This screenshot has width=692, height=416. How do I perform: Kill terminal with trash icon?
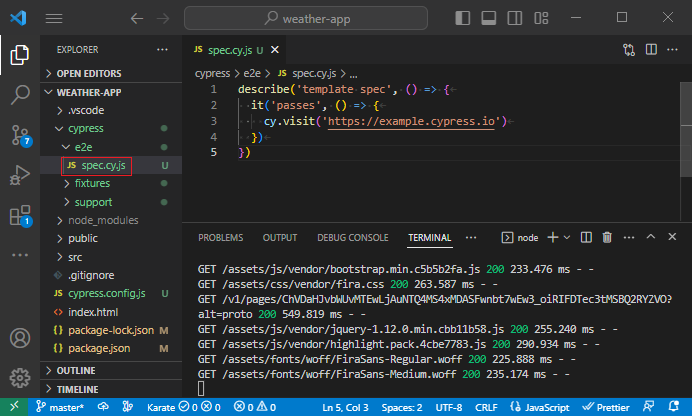pyautogui.click(x=607, y=237)
